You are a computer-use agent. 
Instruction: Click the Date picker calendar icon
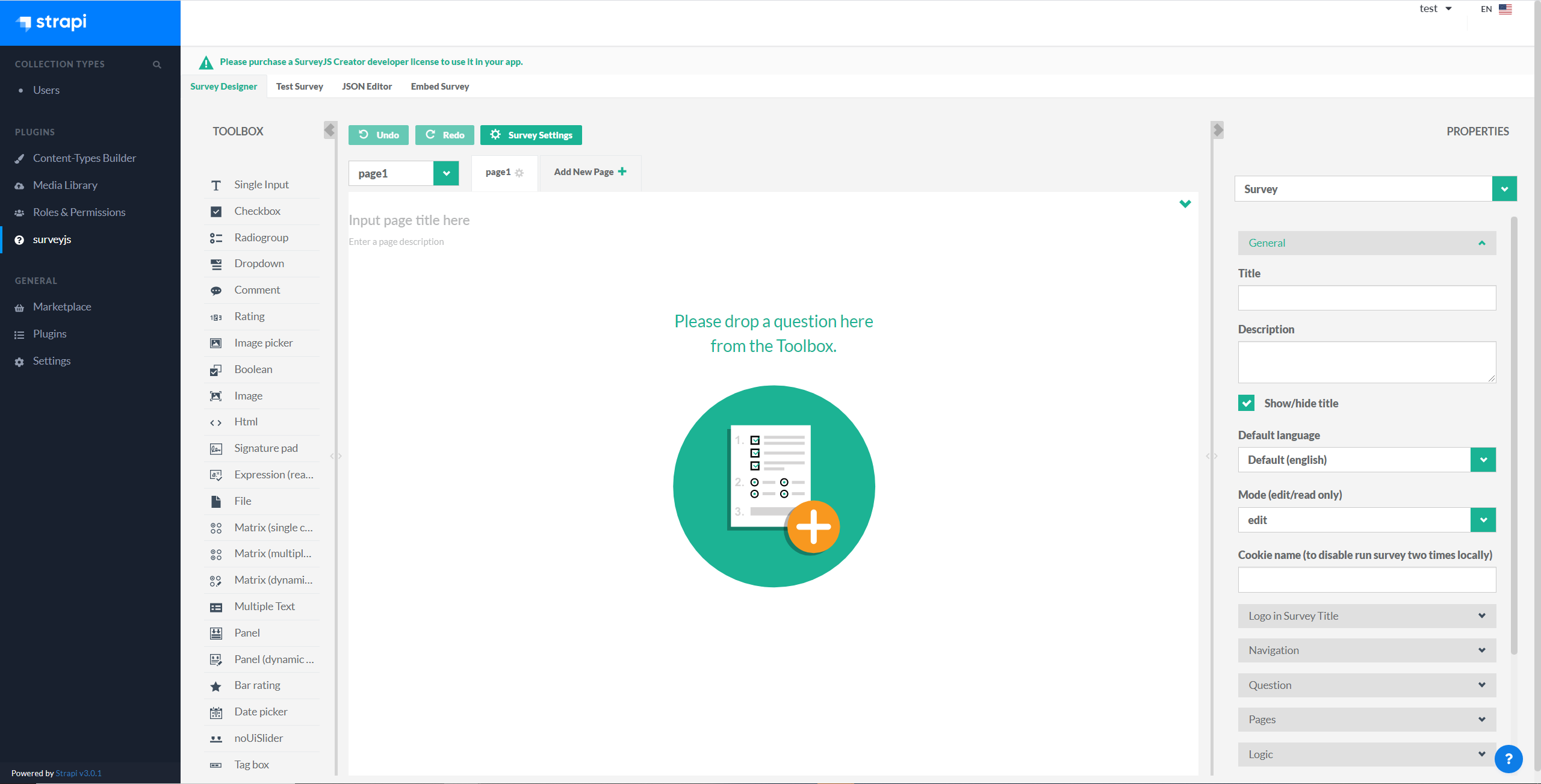(215, 712)
